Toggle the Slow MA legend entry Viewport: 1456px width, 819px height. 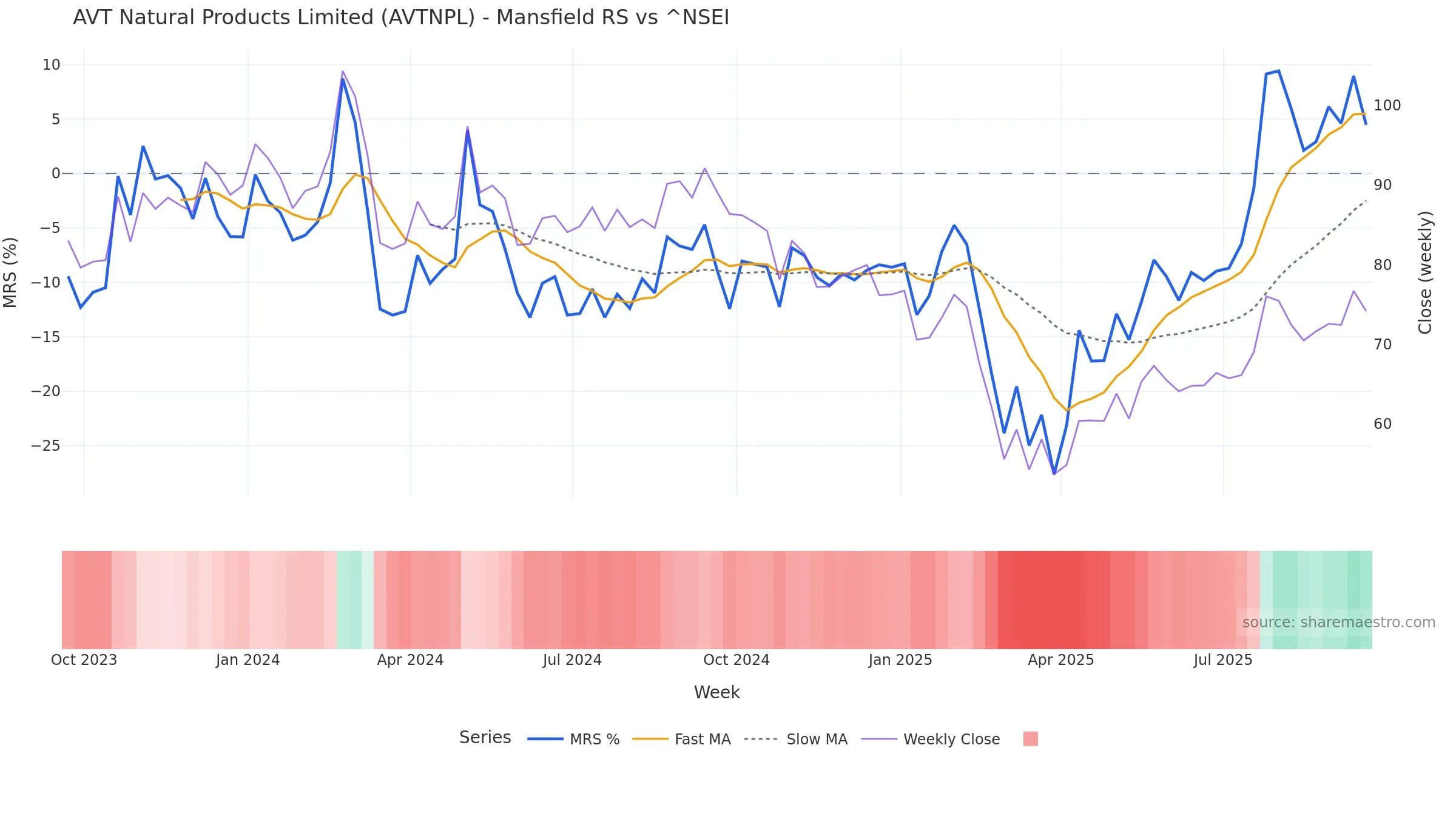click(795, 739)
